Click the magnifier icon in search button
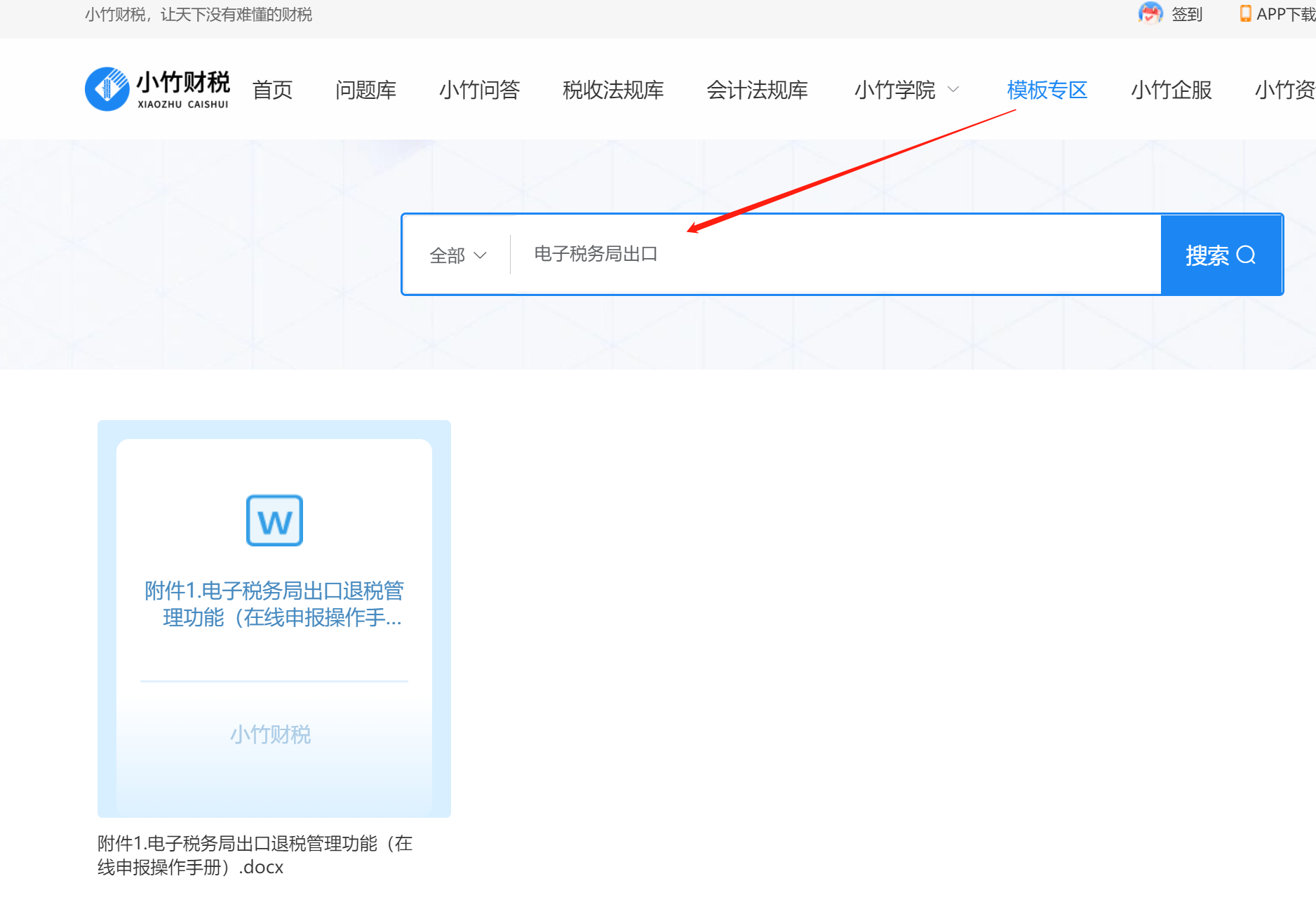The width and height of the screenshot is (1316, 902). (x=1246, y=255)
